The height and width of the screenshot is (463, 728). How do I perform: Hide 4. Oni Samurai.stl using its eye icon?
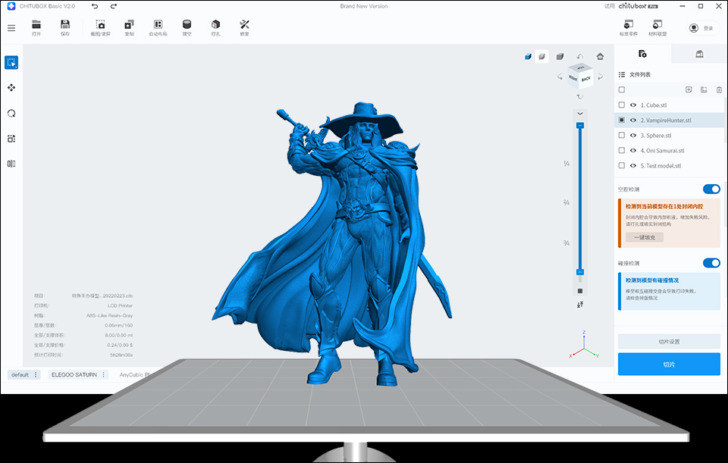click(x=633, y=150)
